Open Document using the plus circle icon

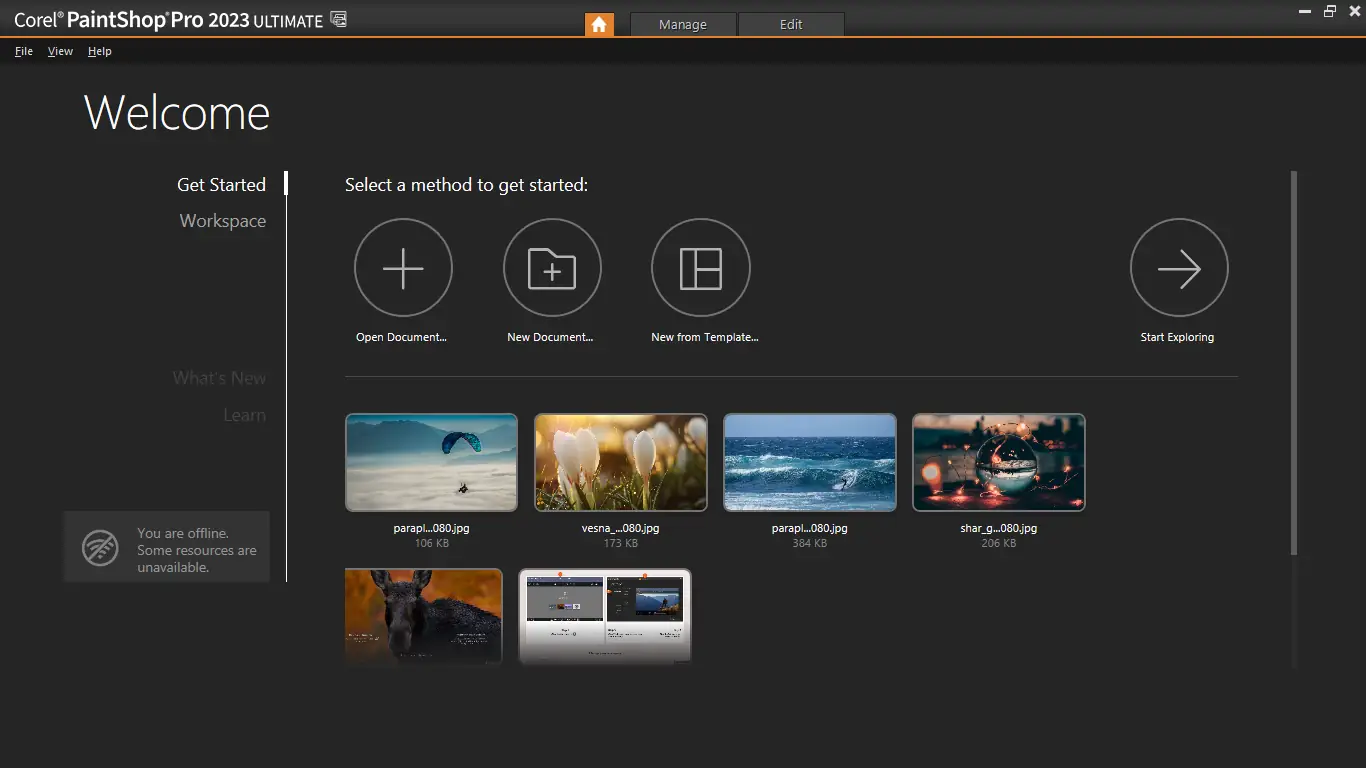click(404, 268)
